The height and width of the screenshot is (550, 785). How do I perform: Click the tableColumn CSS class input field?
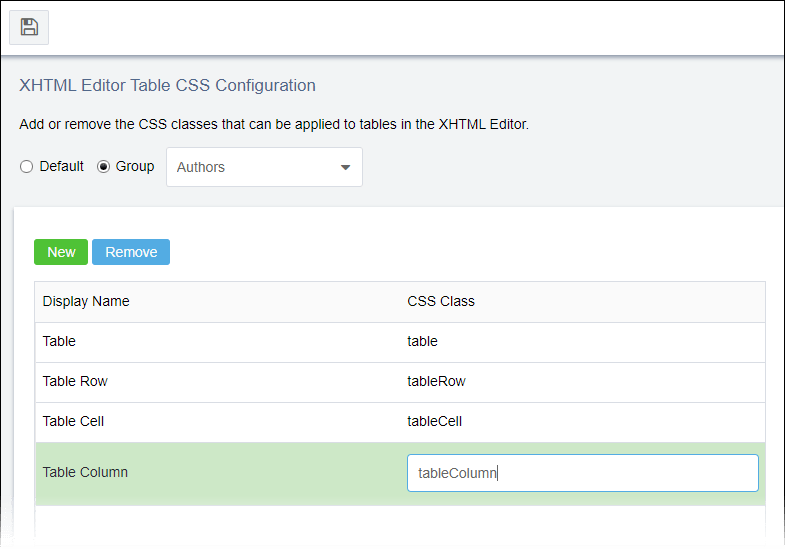pyautogui.click(x=583, y=473)
